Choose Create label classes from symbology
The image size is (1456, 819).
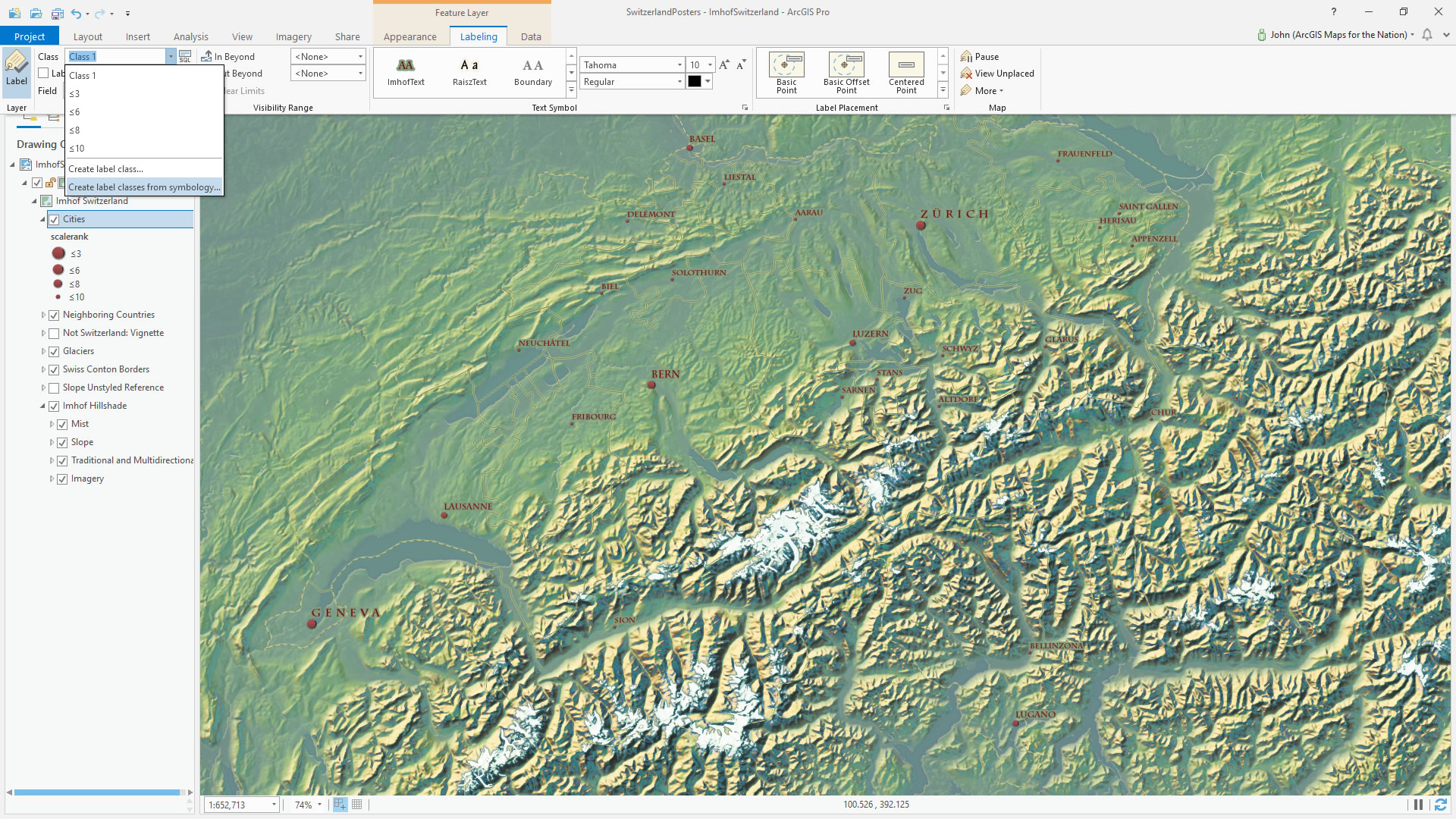pos(143,187)
